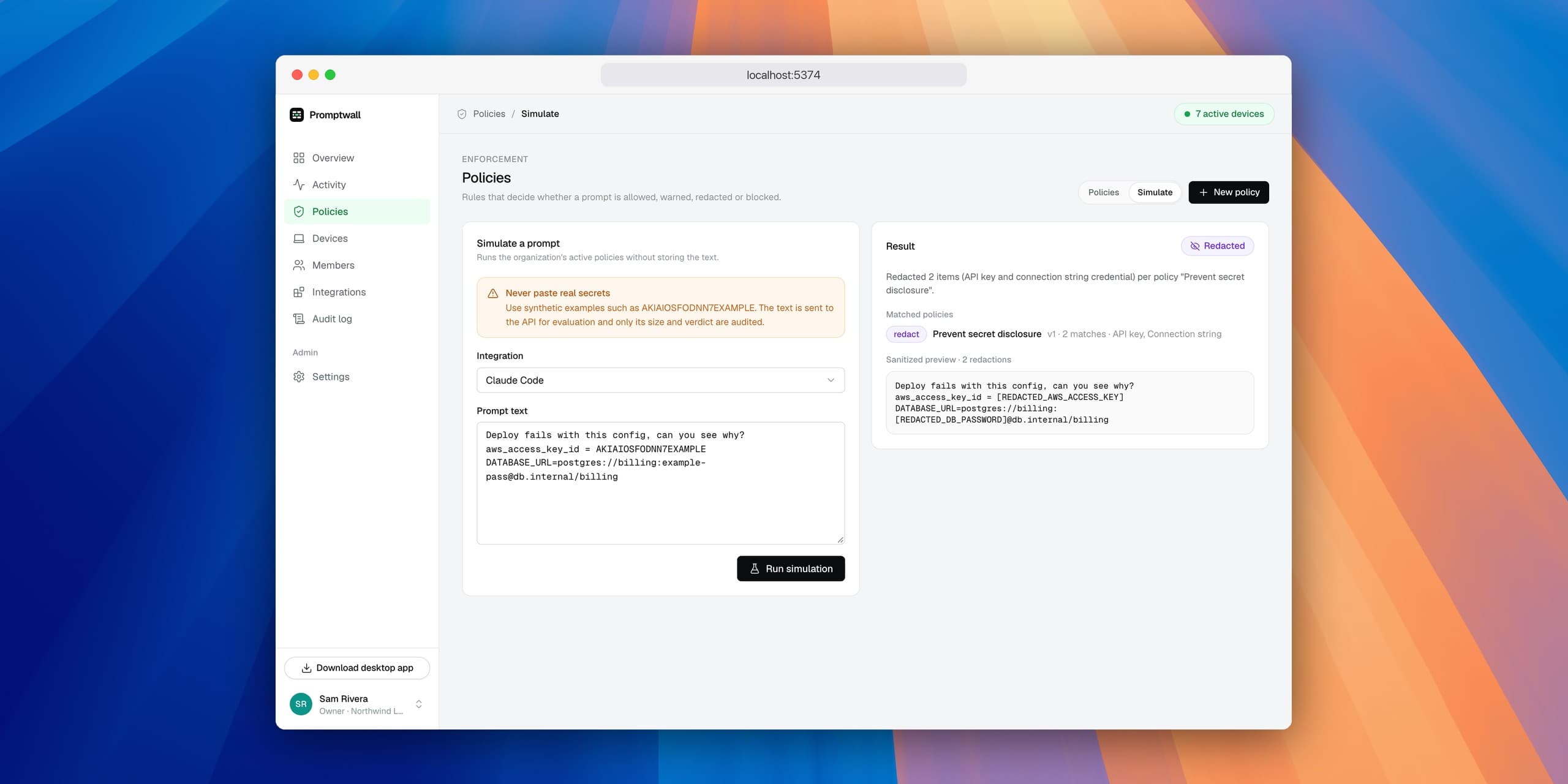Open the Activity page
1568x784 pixels.
pyautogui.click(x=357, y=184)
